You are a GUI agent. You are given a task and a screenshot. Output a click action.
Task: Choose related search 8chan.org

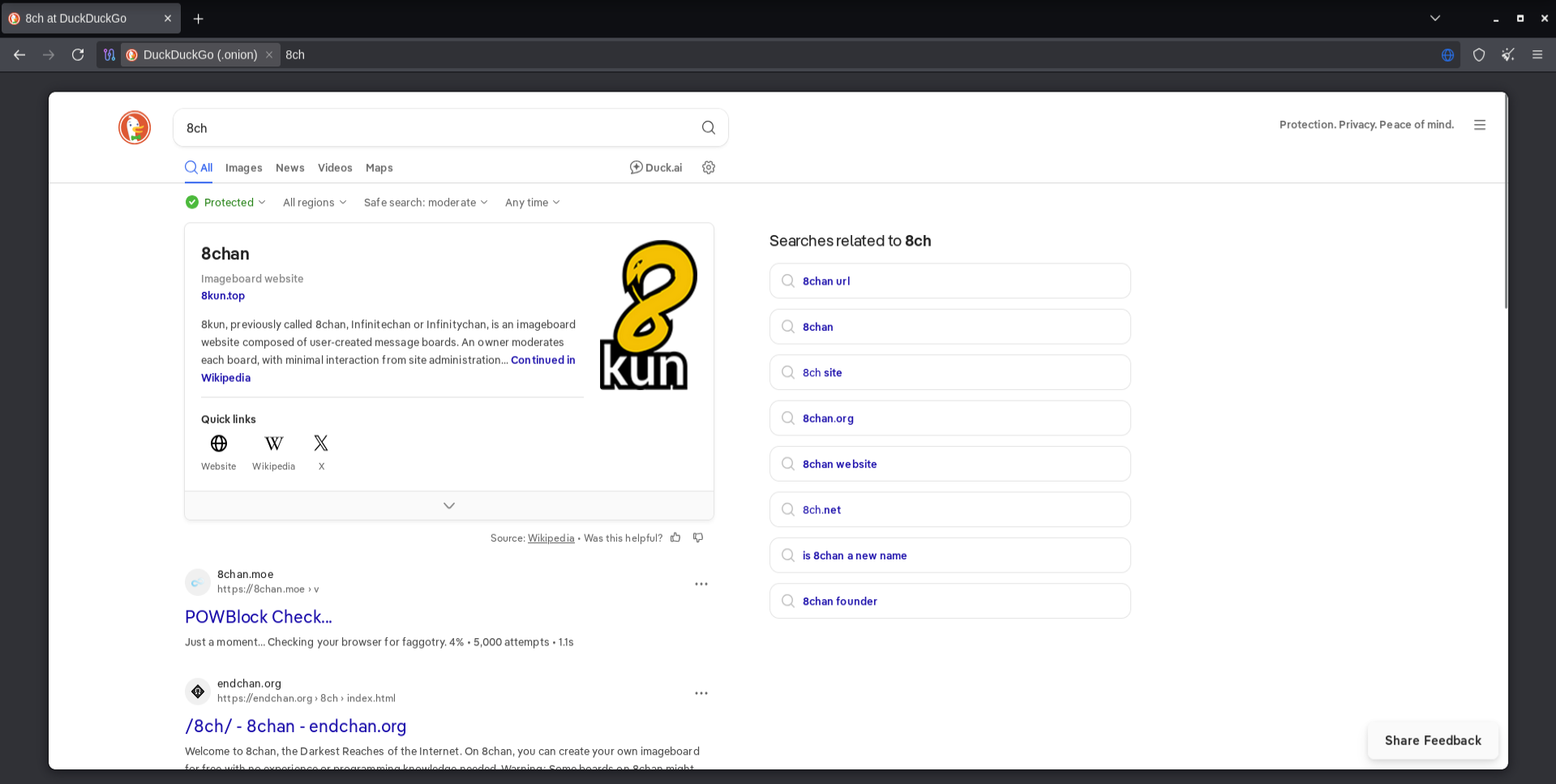click(950, 418)
